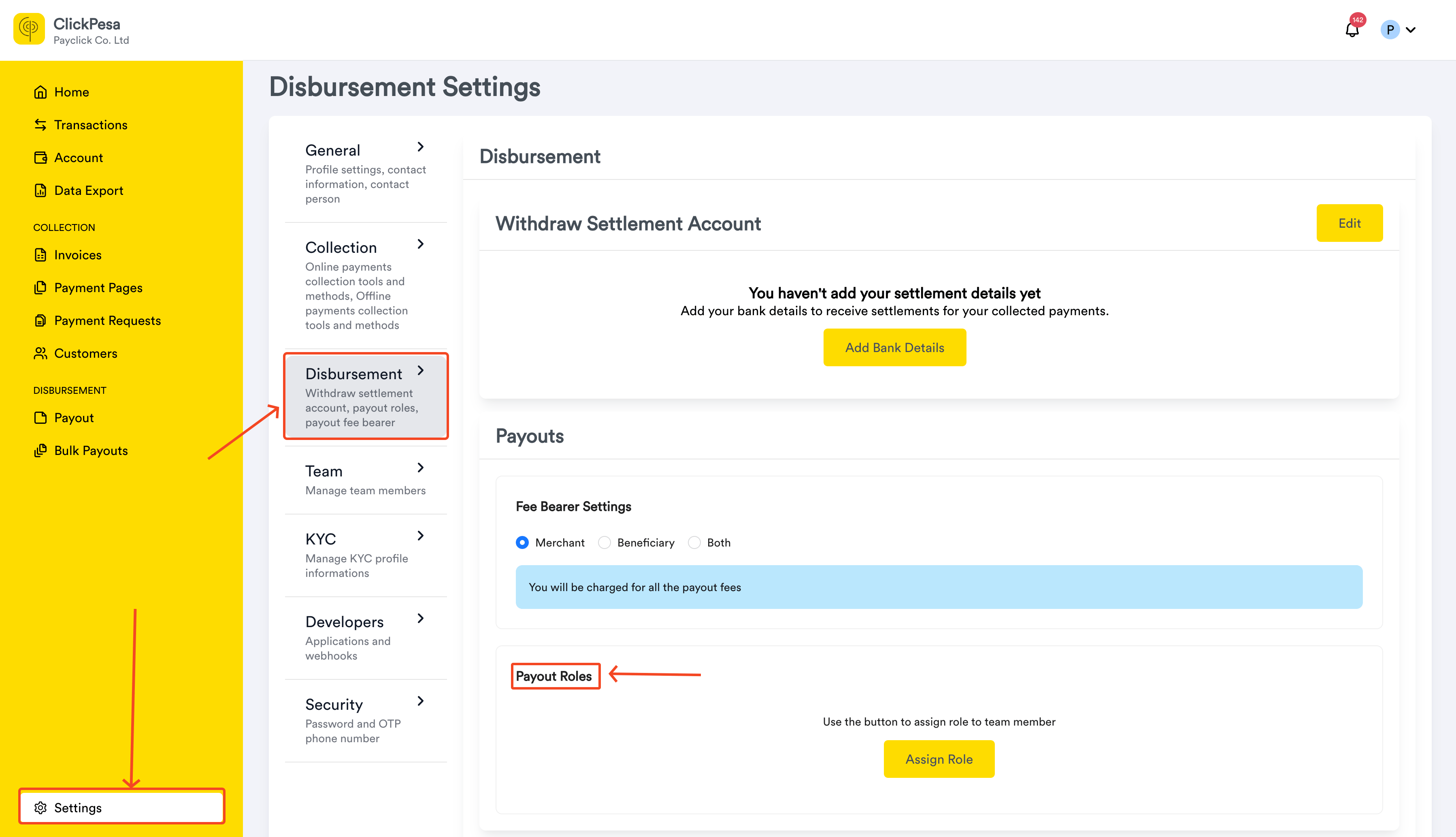
Task: Click the Payment Requests icon
Action: (x=40, y=320)
